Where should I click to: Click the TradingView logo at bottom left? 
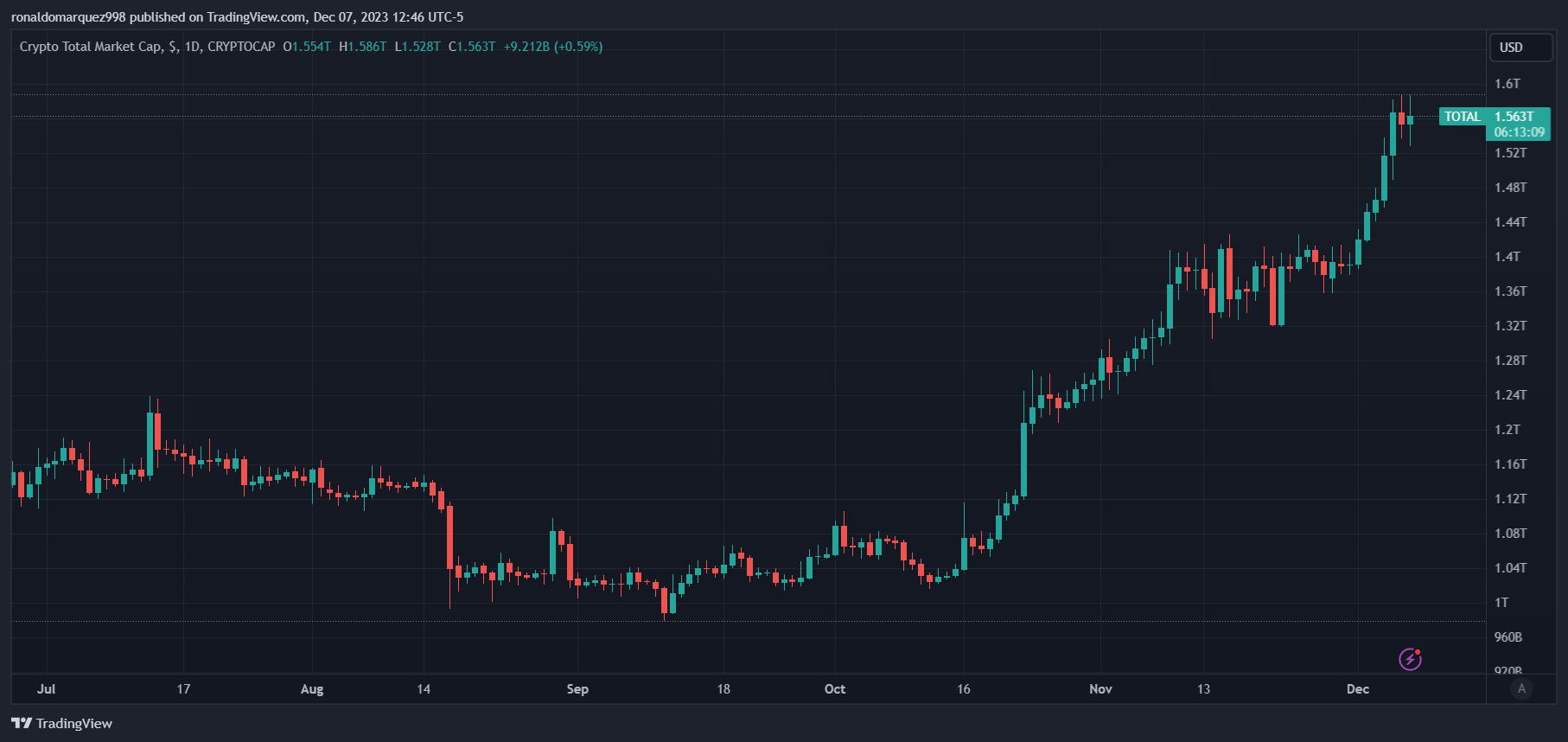tap(61, 723)
